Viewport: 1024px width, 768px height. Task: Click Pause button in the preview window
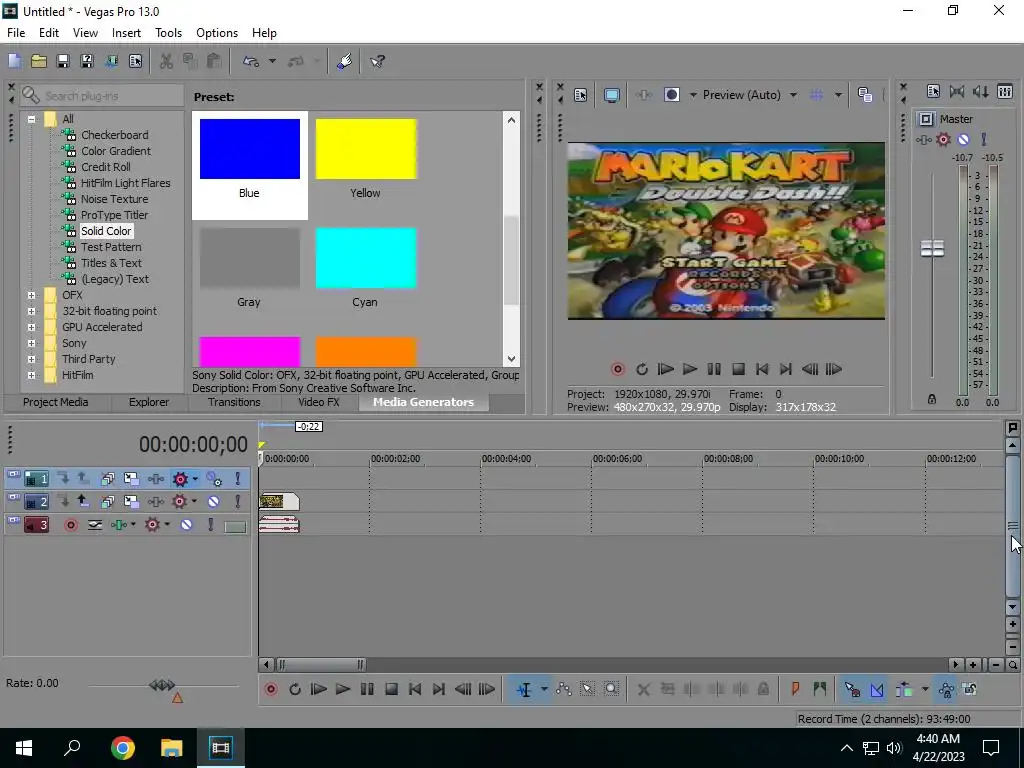[714, 370]
